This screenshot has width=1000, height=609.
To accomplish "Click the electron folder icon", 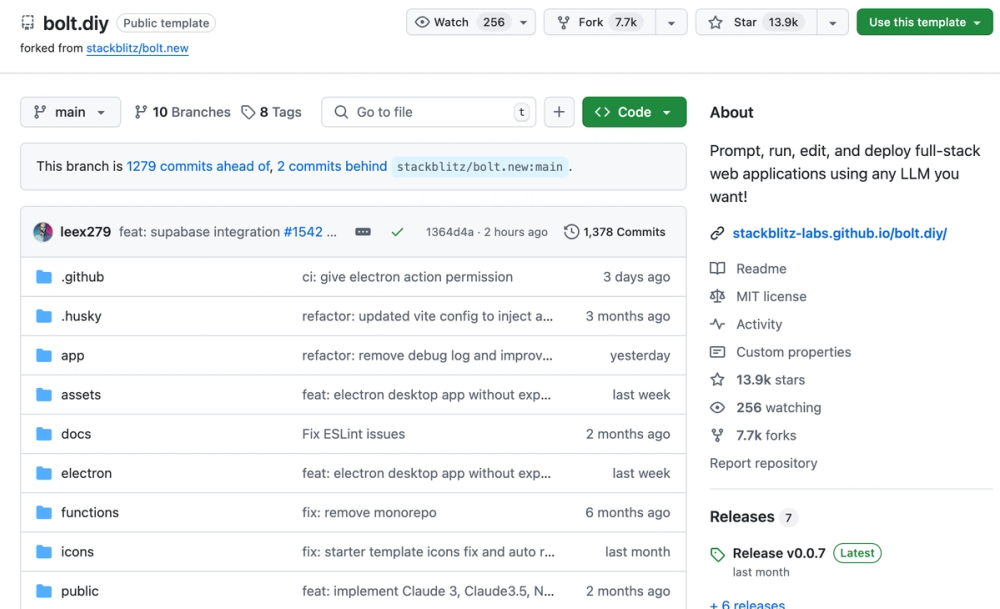I will pos(44,473).
